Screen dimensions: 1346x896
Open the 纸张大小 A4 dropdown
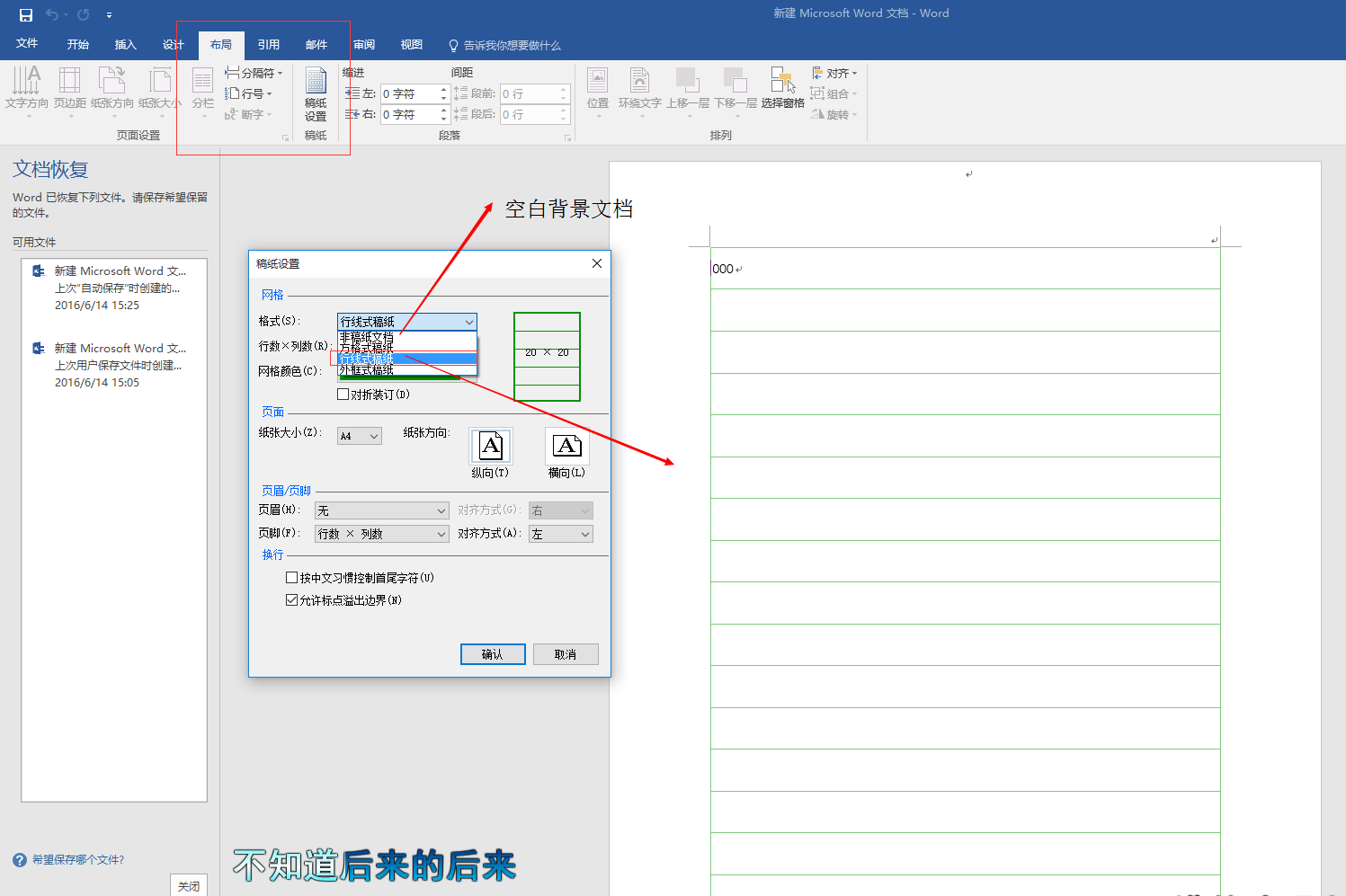point(360,436)
